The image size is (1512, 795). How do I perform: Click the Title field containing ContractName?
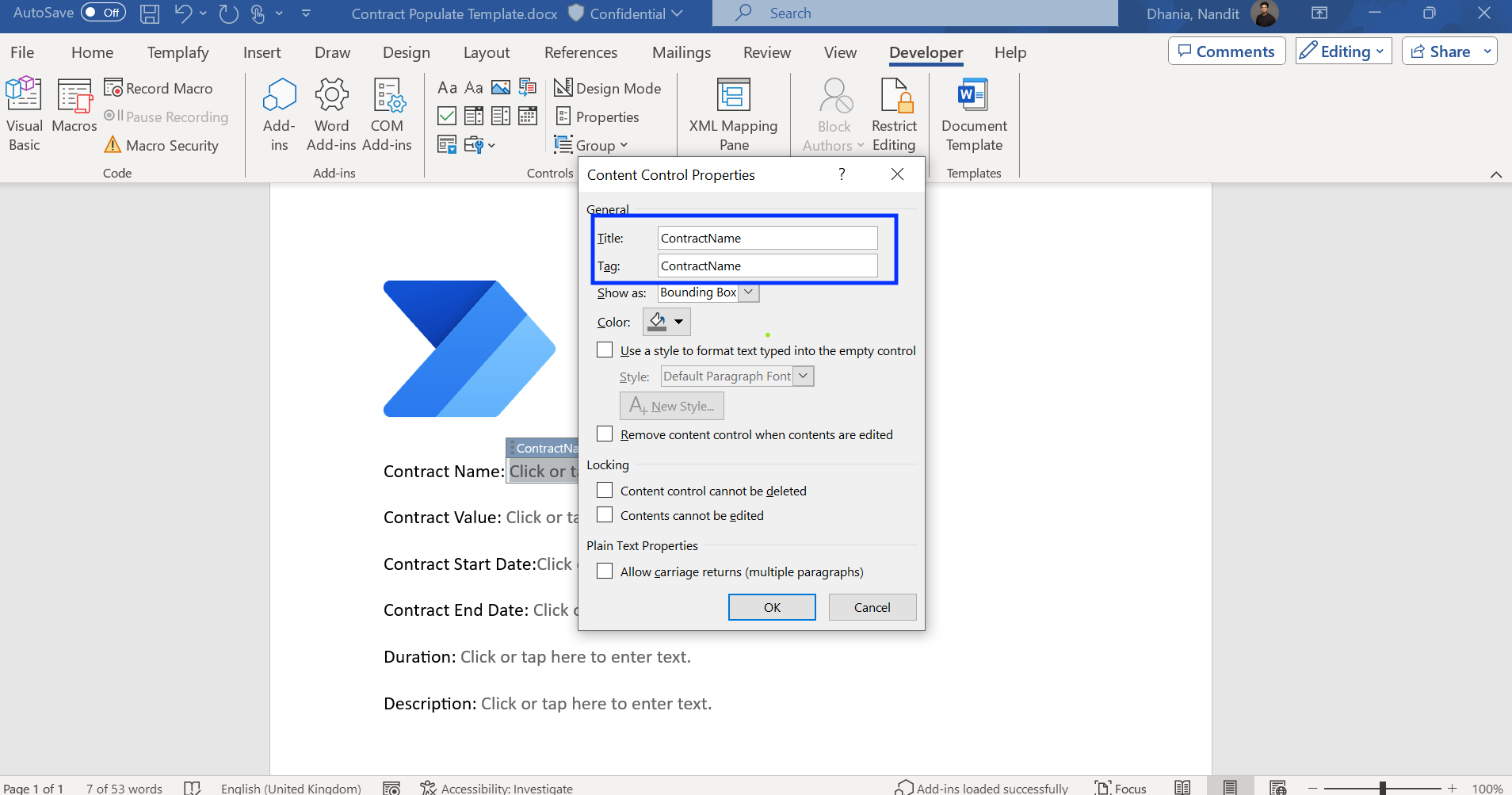766,237
